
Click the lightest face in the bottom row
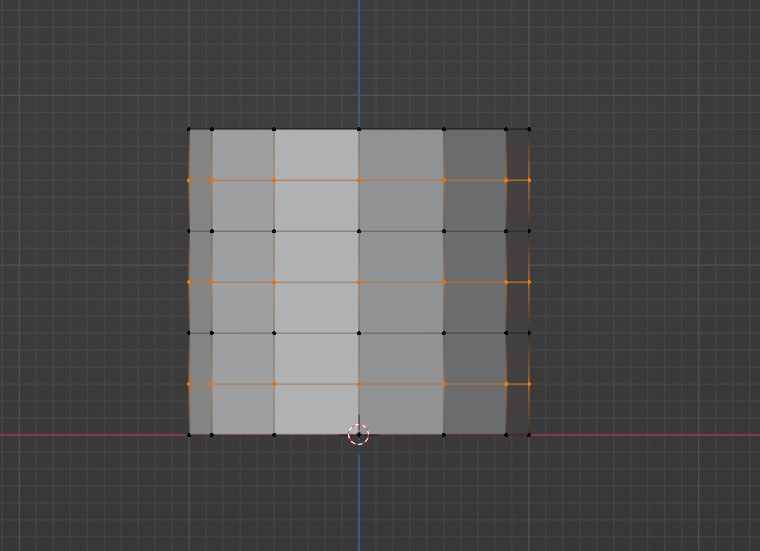click(316, 410)
